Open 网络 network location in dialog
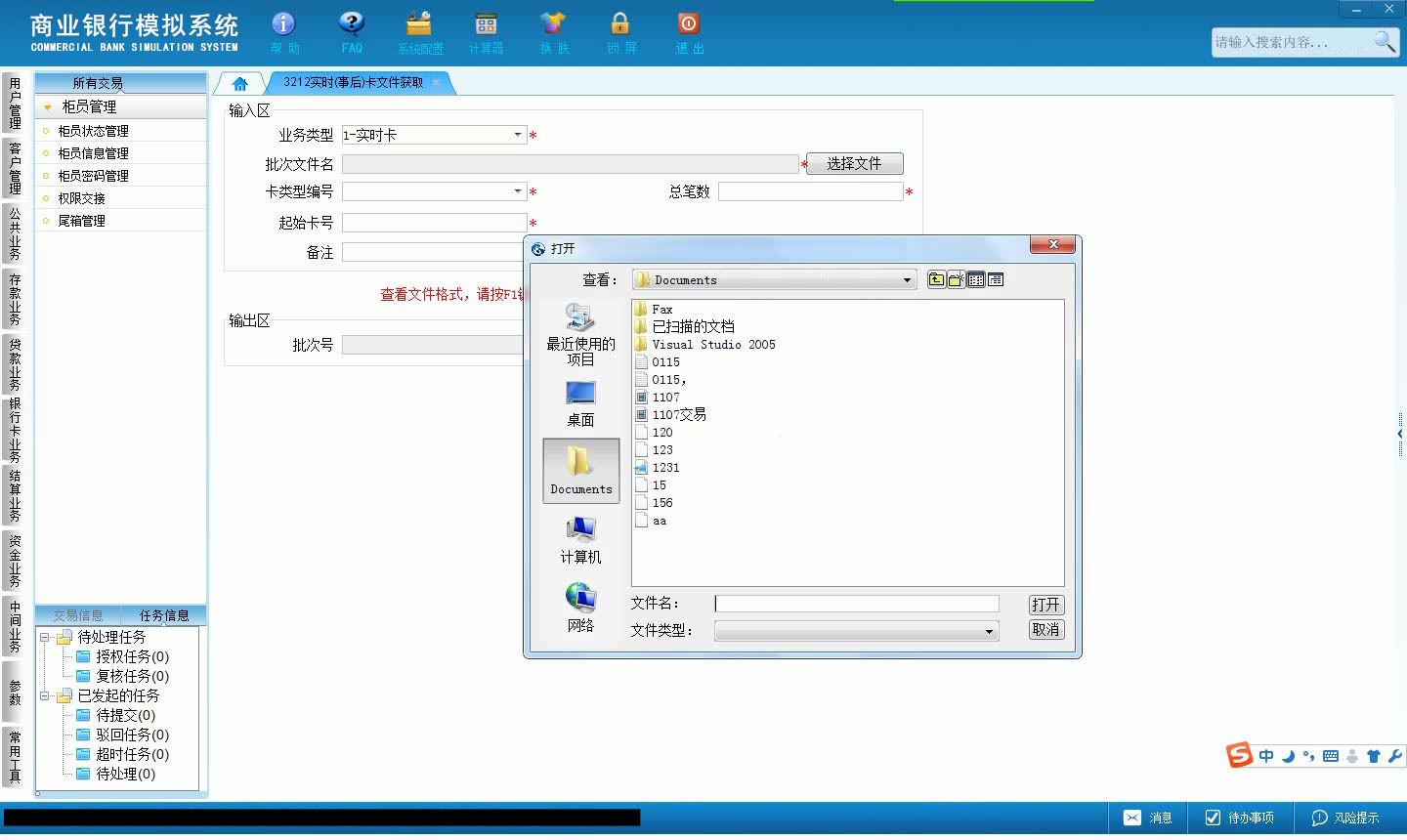 click(580, 608)
